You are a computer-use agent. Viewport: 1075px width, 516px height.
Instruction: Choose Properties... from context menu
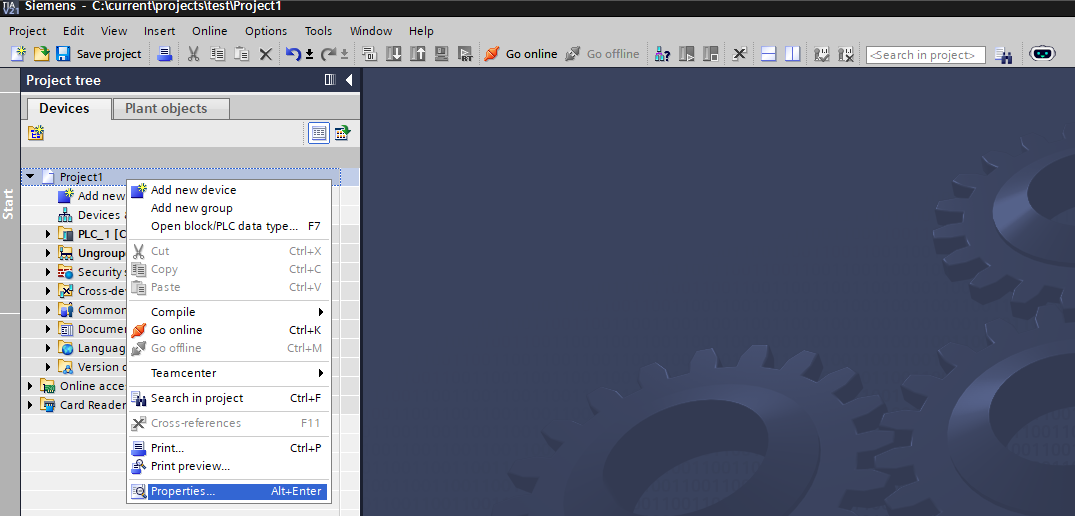[229, 491]
